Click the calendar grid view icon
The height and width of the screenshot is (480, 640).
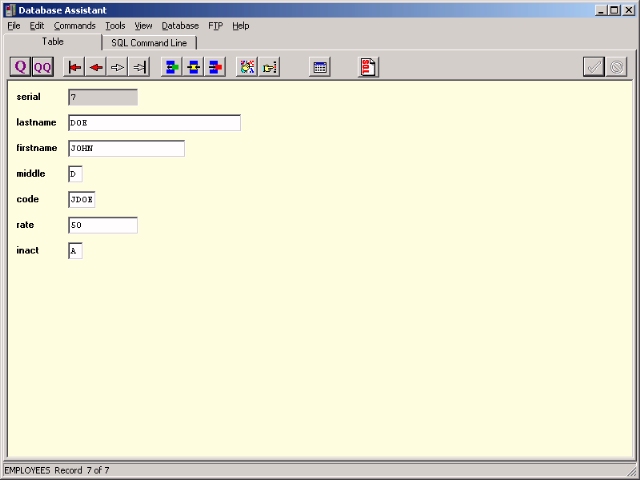[320, 67]
